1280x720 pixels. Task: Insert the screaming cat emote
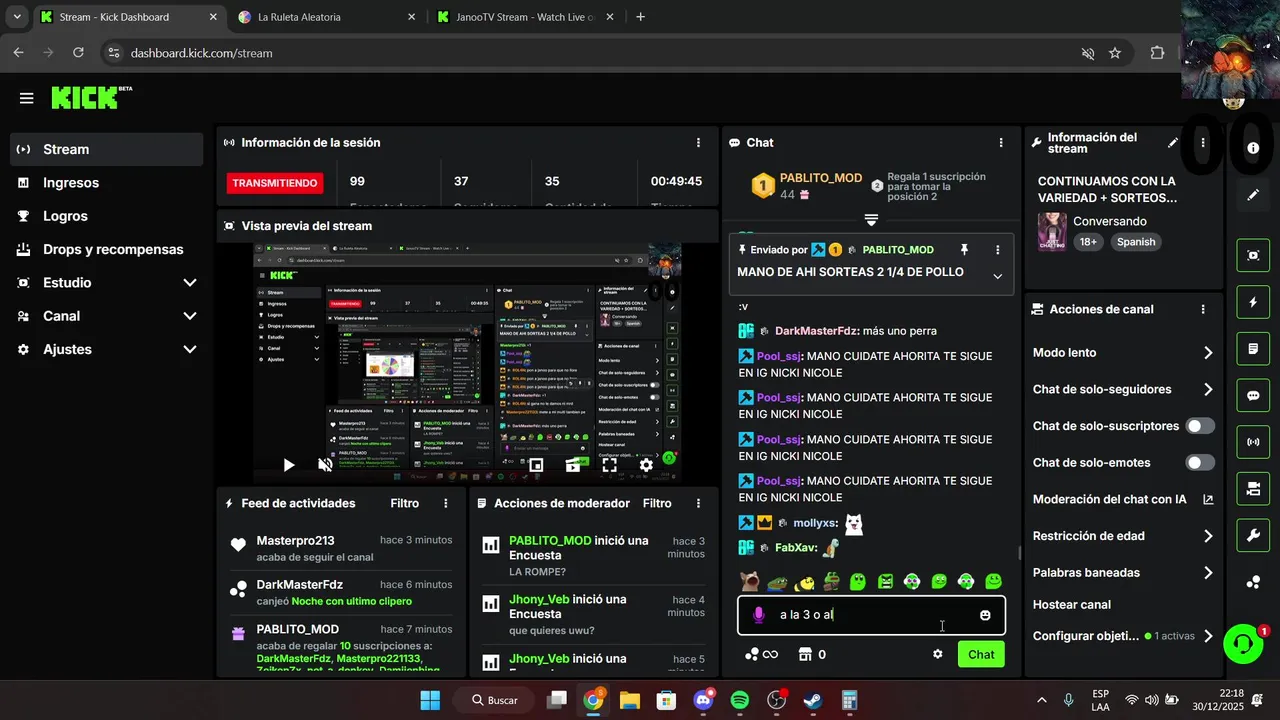749,581
